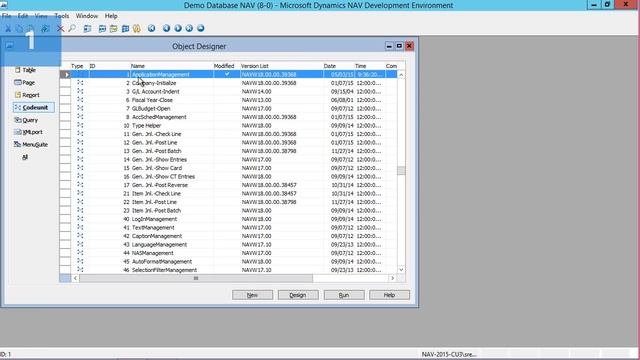Viewport: 640px width, 360px height.
Task: Show Query objects in the sidebar
Action: coord(26,120)
